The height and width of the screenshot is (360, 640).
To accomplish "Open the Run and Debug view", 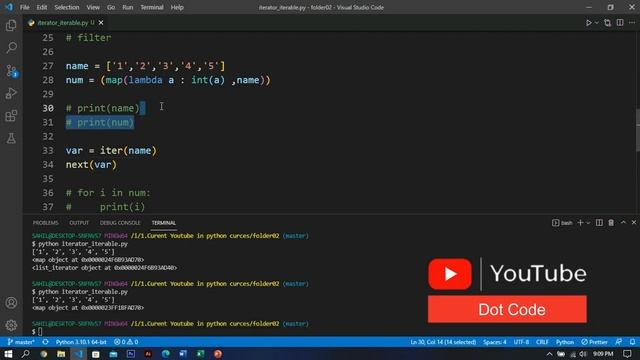I will pyautogui.click(x=11, y=93).
